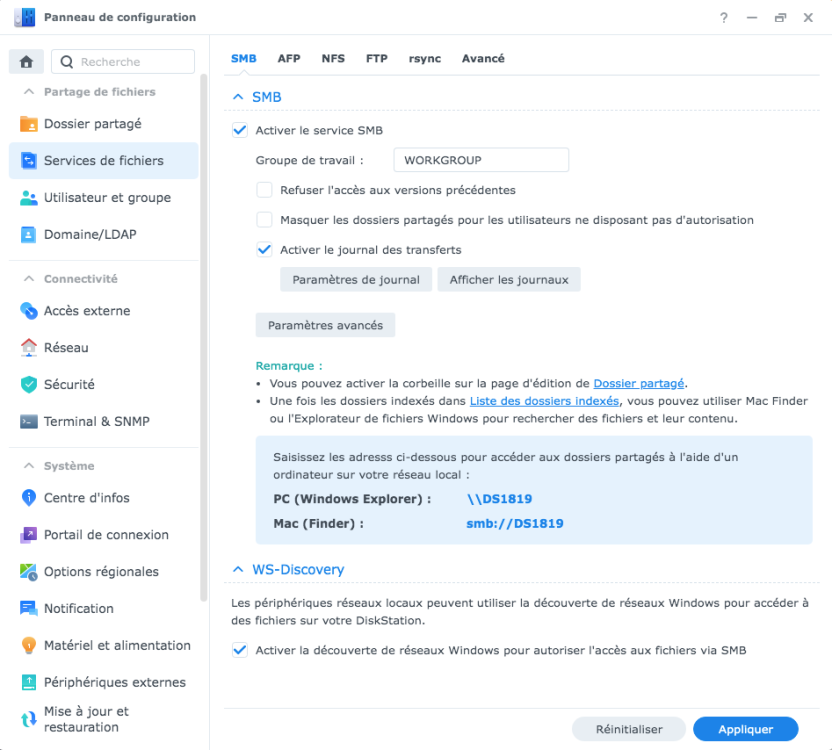Open Utilisateur et groupe icon
Screen dimensions: 832x750
[x=29, y=197]
